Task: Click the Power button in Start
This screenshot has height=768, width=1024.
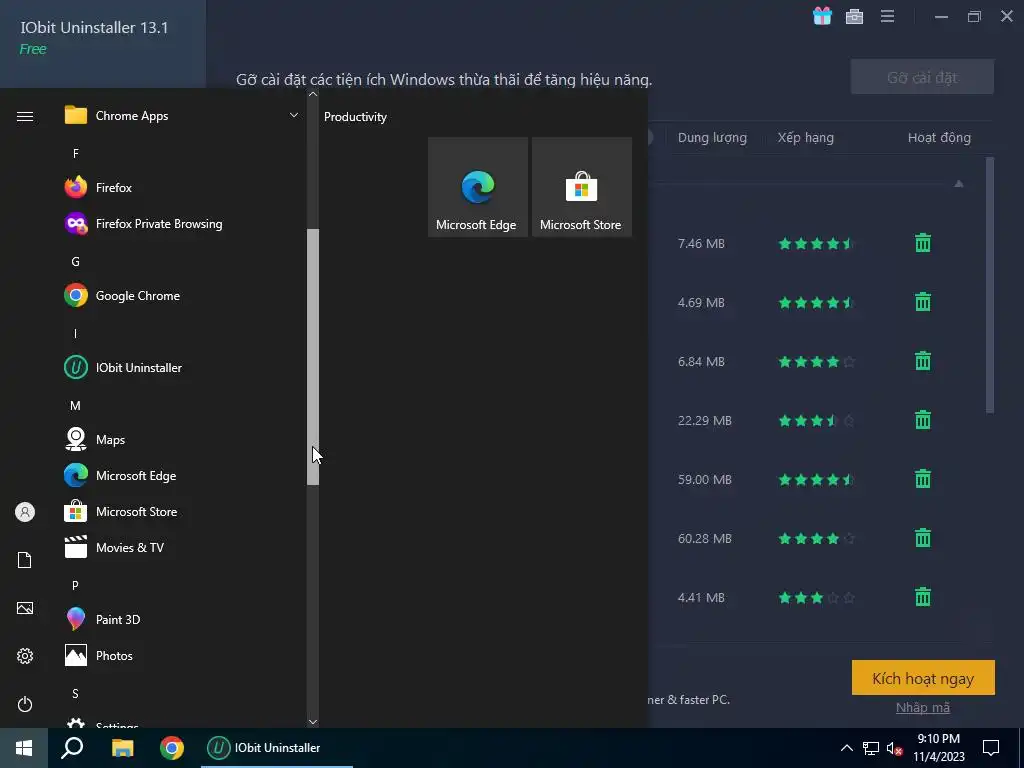Action: 25,704
